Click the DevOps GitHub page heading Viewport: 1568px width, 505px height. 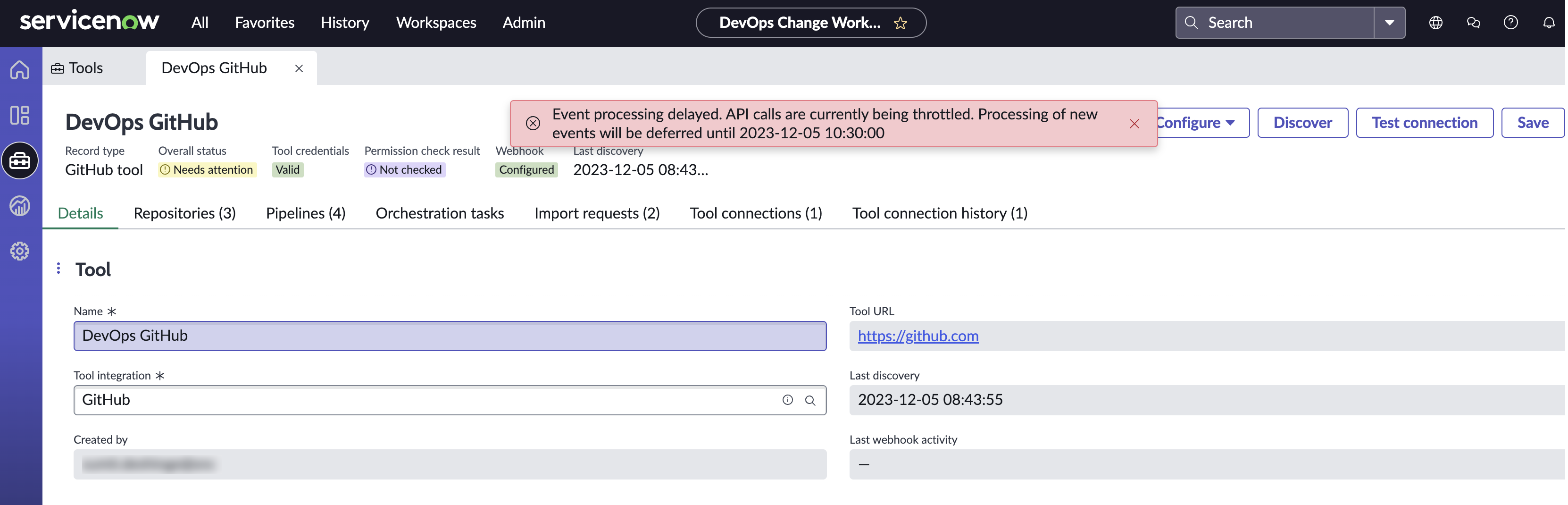pyautogui.click(x=141, y=122)
